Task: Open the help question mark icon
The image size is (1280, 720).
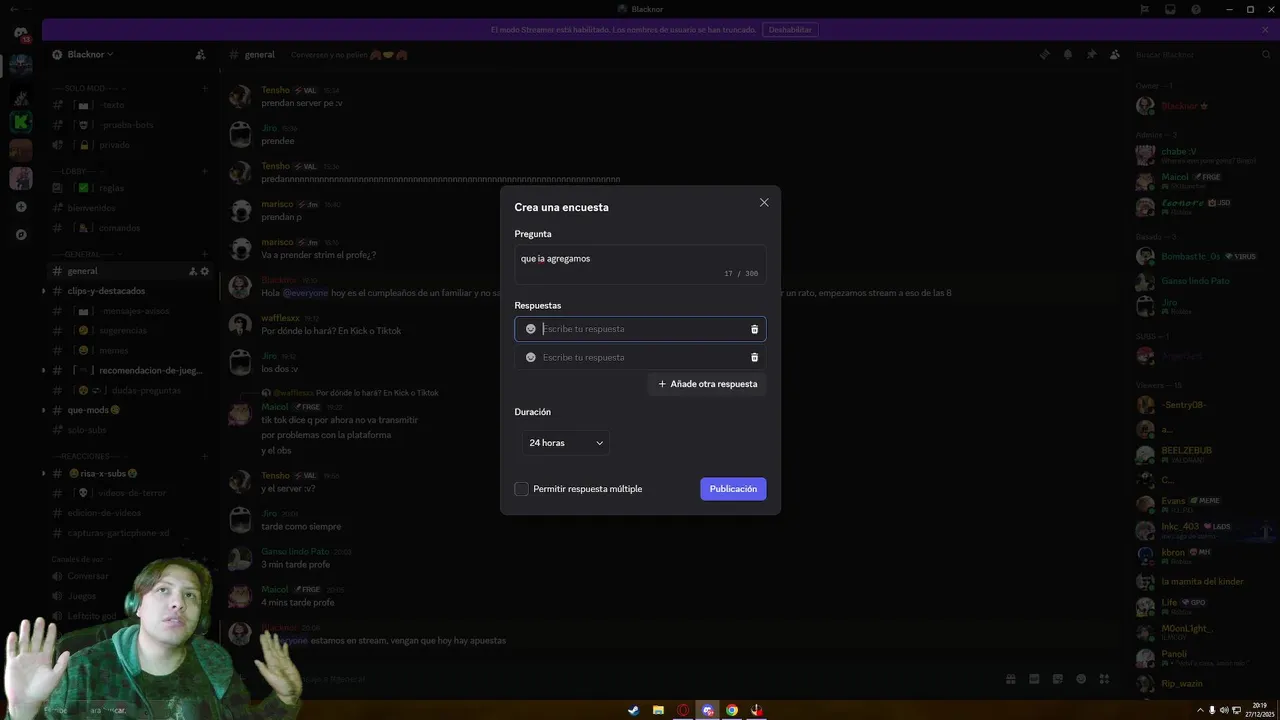Action: 1196,9
